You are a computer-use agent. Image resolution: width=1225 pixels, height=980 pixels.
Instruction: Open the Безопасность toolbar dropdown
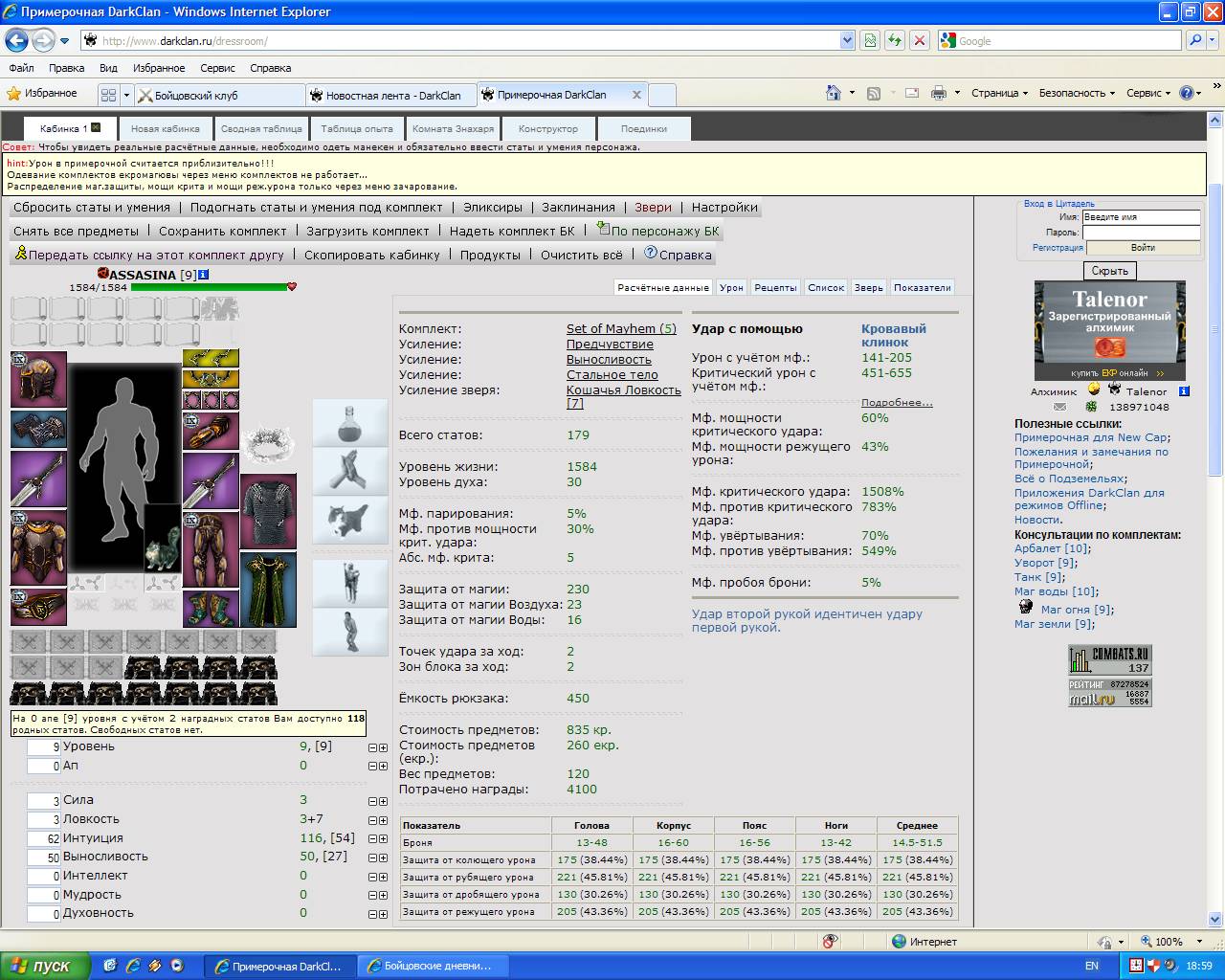(x=1077, y=93)
